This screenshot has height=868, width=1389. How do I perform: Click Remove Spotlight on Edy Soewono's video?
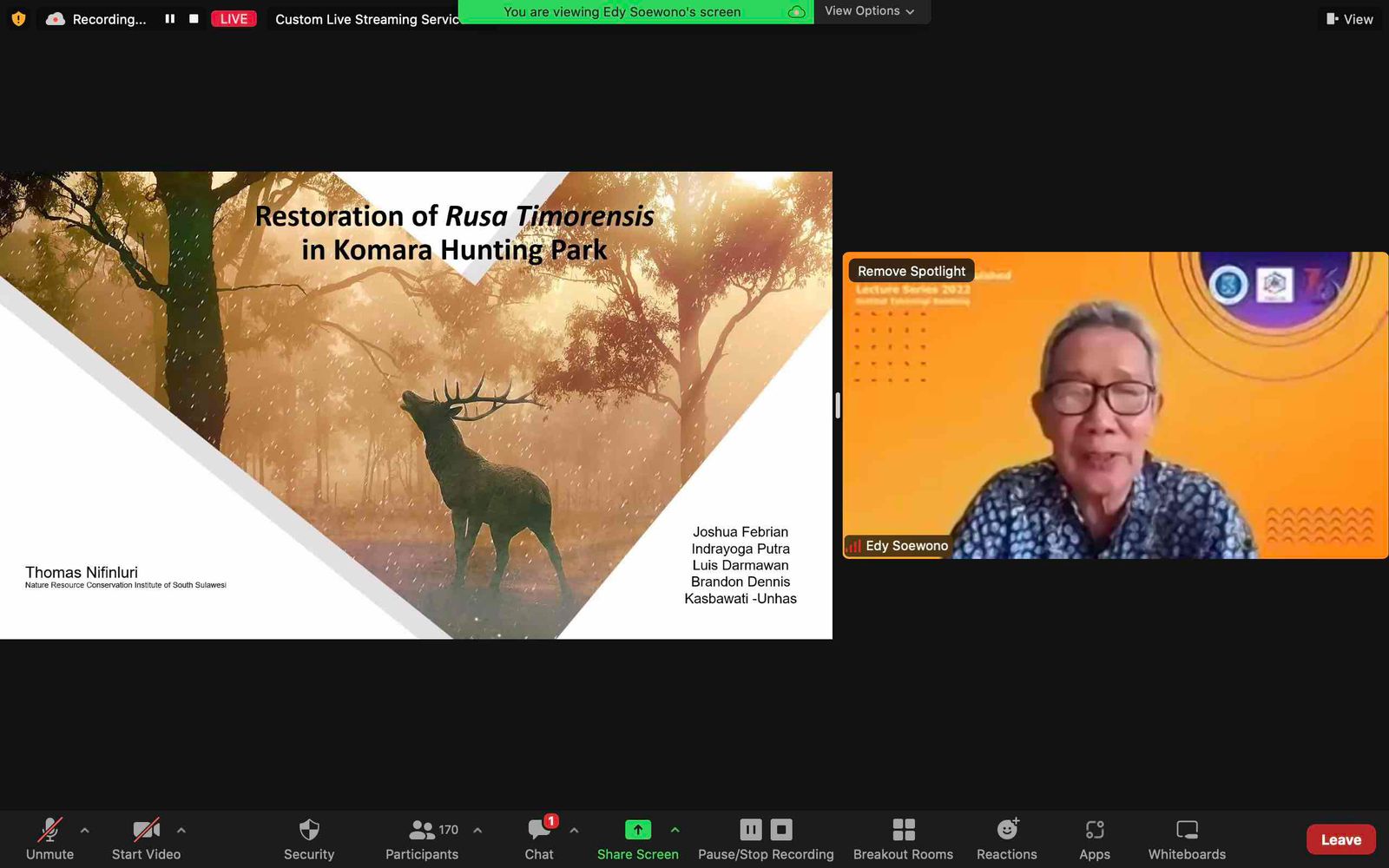tap(911, 271)
